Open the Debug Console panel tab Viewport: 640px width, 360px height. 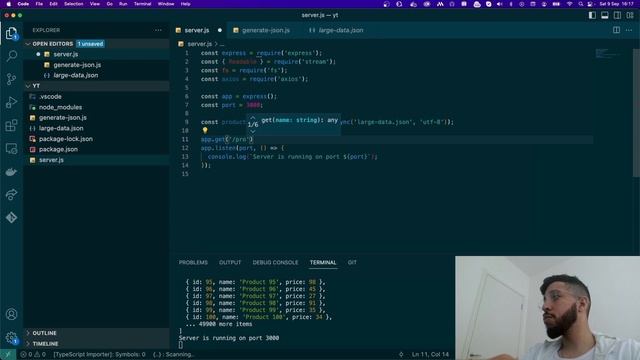pyautogui.click(x=275, y=262)
